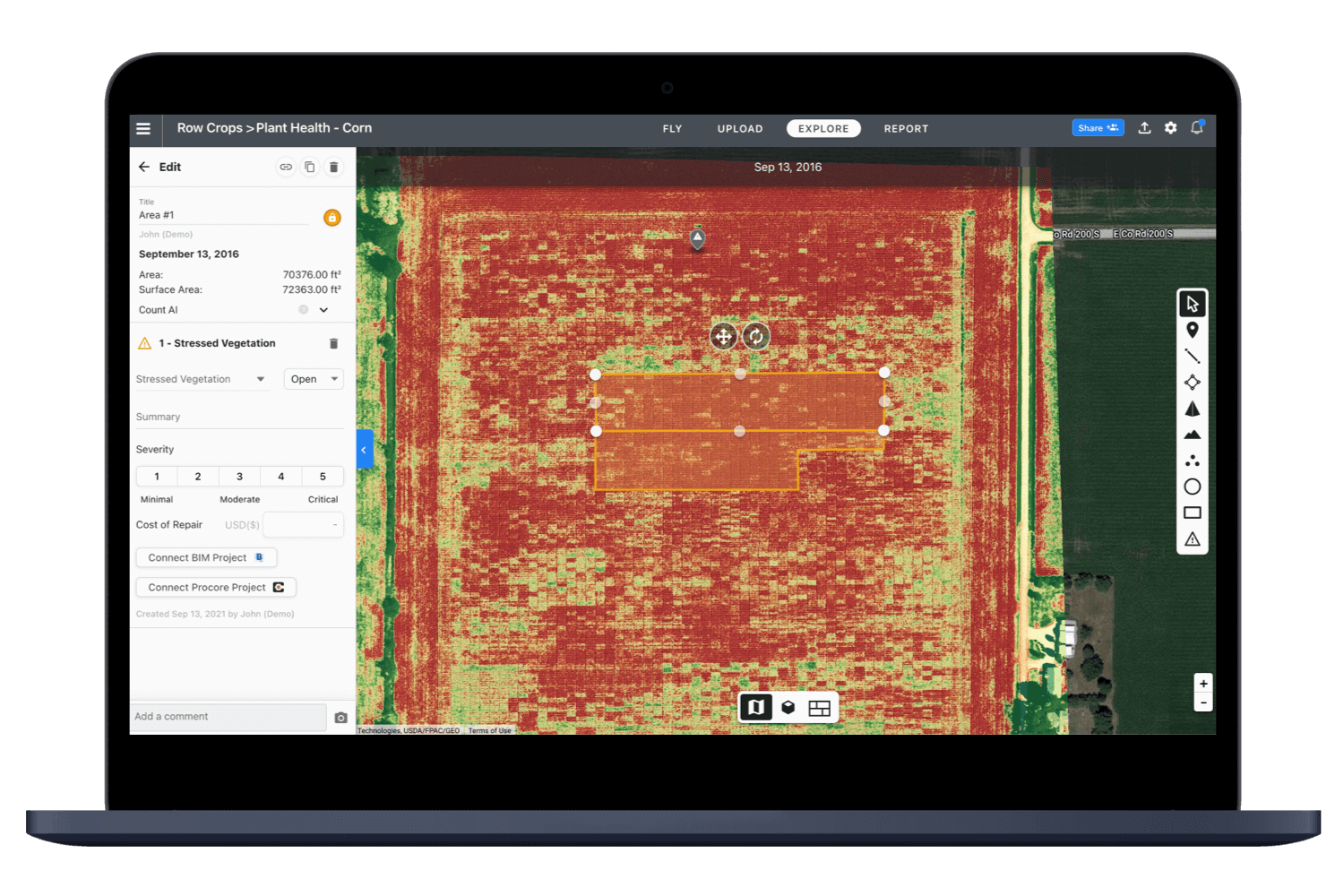Screen dimensions: 1344x896
Task: Select the line distance measurement tool
Action: click(1192, 356)
